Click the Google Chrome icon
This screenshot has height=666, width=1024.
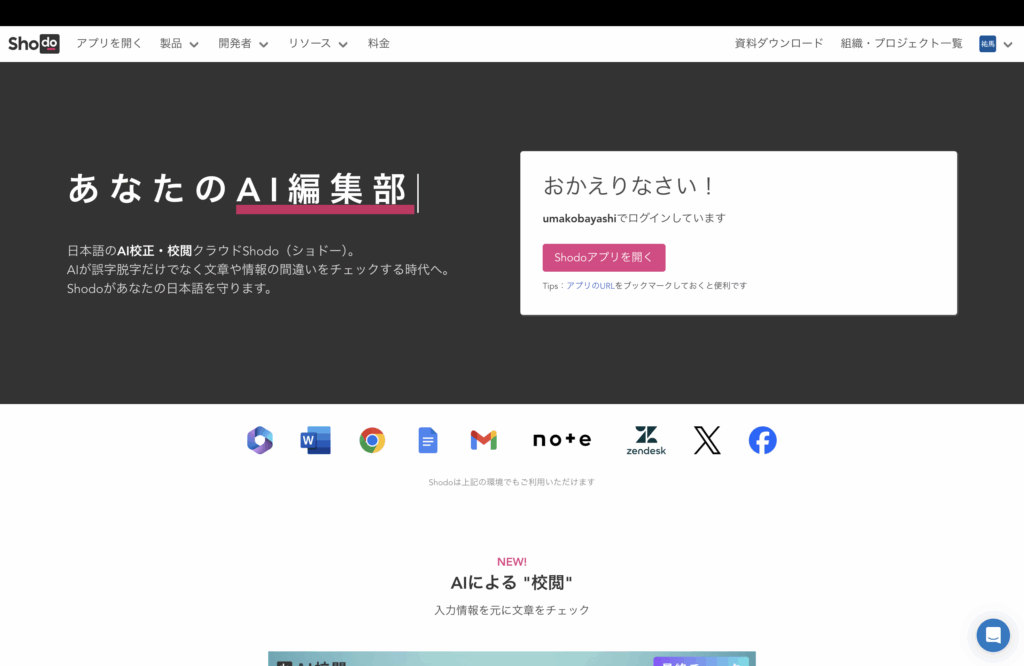[x=372, y=440]
